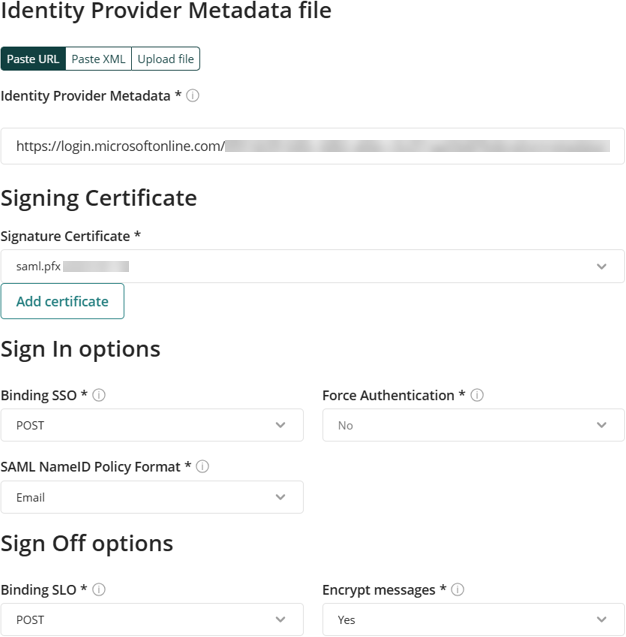Open the Binding SSO dropdown
This screenshot has height=637, width=626.
point(152,425)
